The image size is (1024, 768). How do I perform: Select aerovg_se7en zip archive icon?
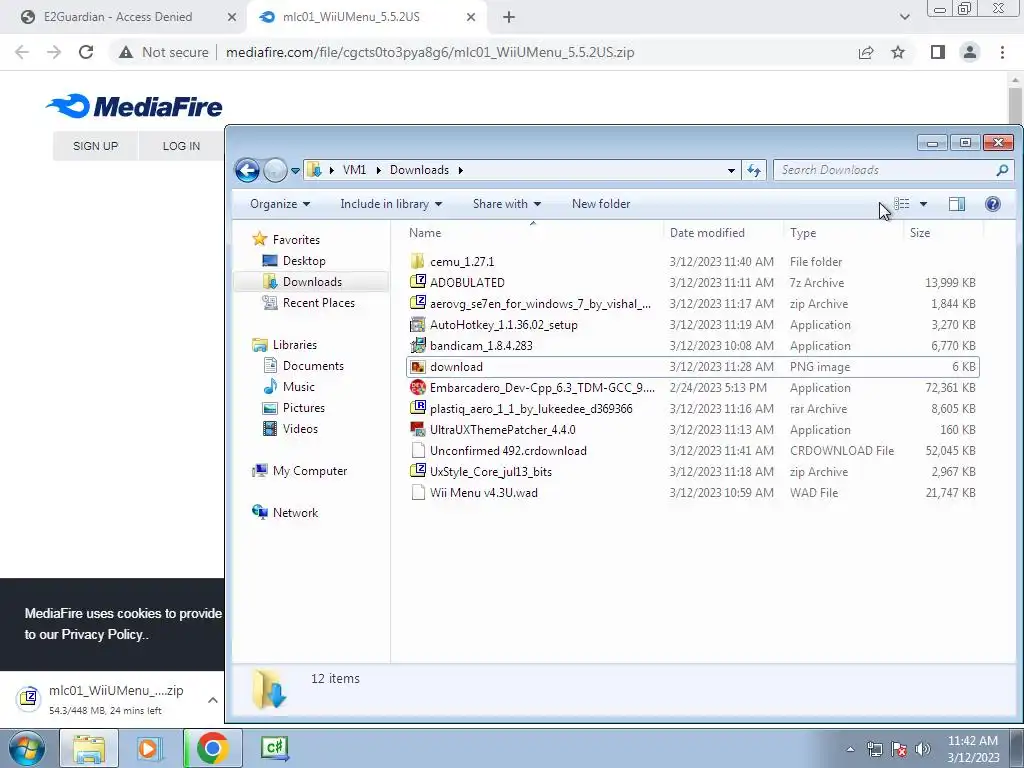click(418, 303)
